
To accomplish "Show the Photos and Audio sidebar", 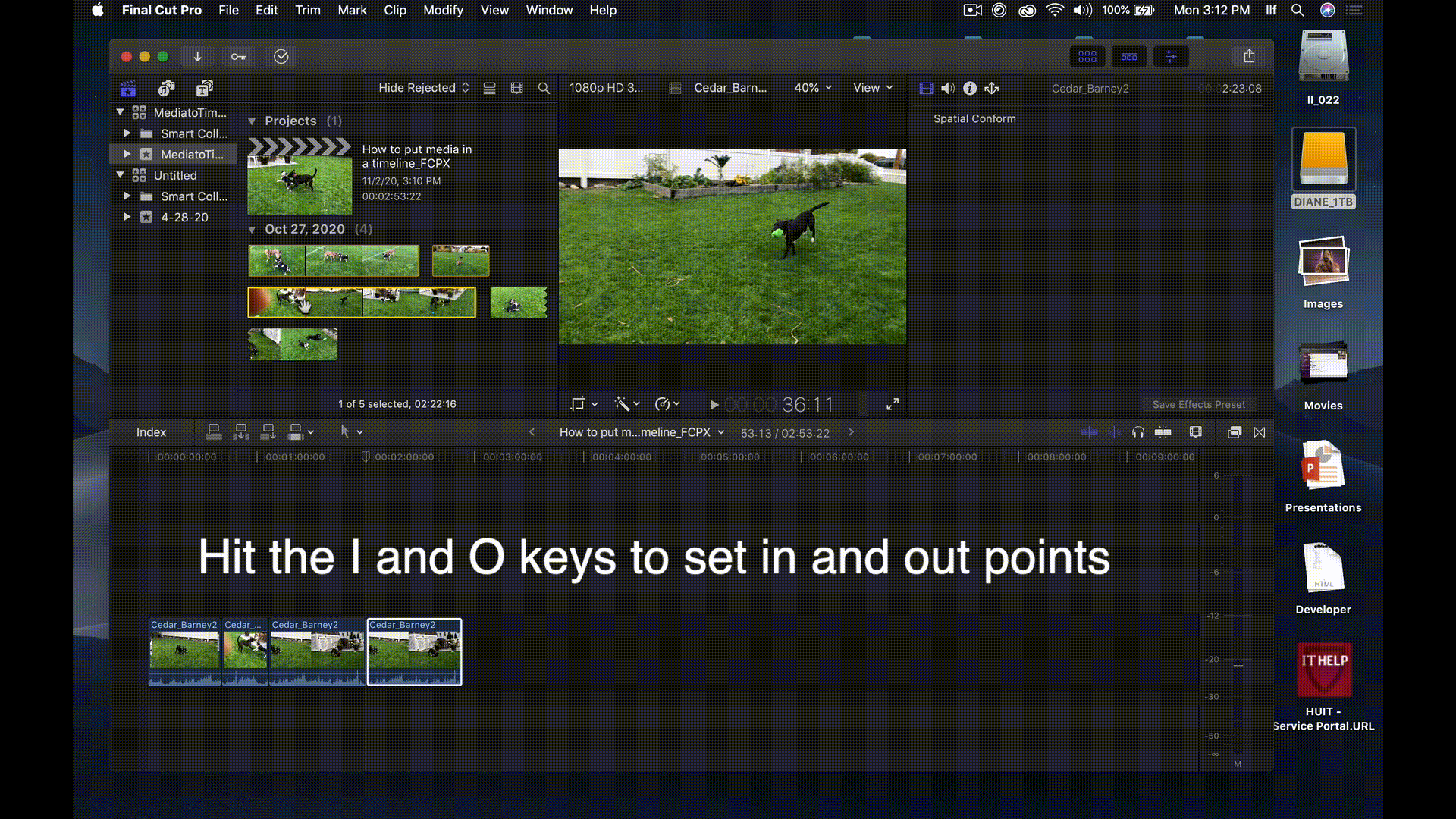I will (x=166, y=89).
